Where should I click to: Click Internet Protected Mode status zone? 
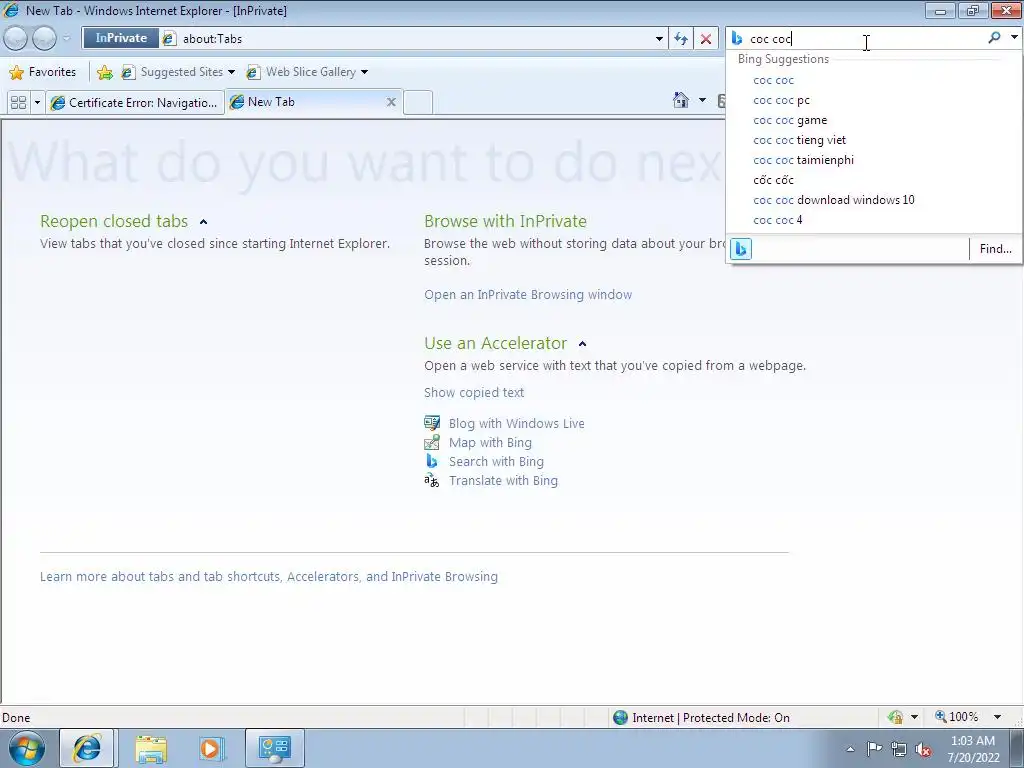click(701, 718)
